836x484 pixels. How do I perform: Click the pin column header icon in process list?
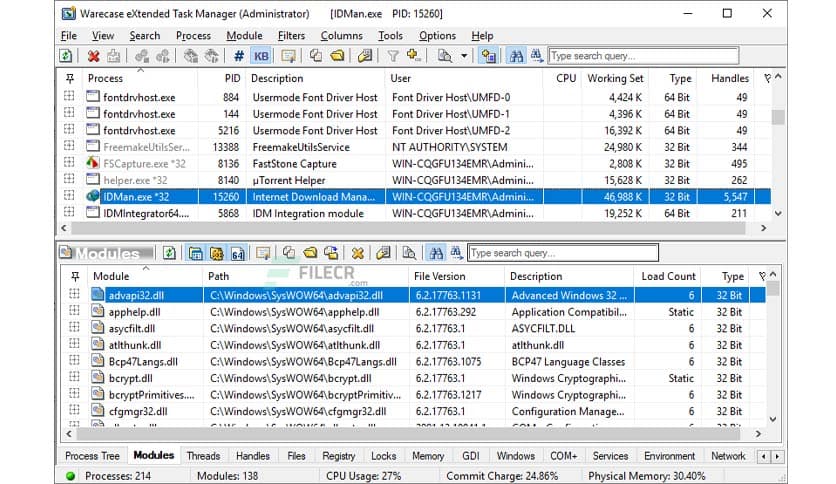70,78
